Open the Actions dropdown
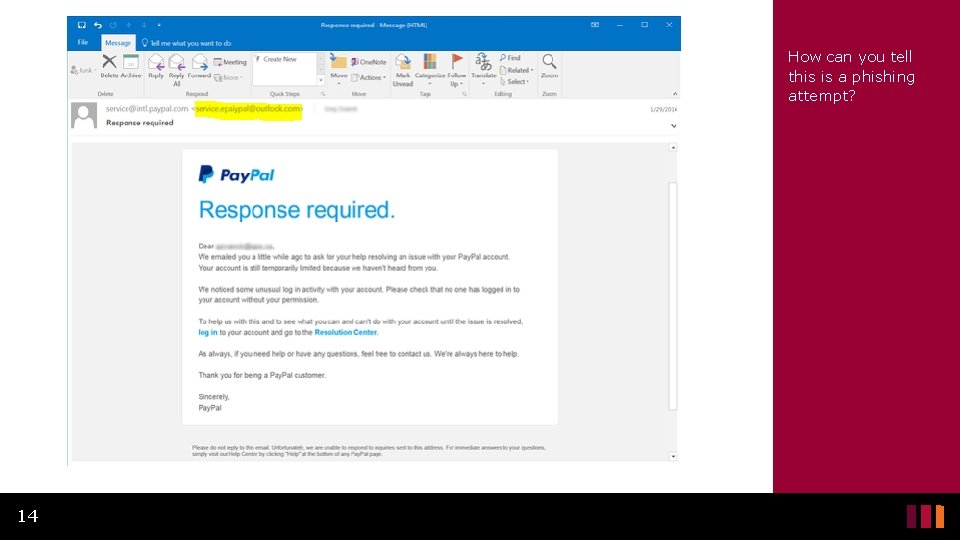 coord(369,78)
